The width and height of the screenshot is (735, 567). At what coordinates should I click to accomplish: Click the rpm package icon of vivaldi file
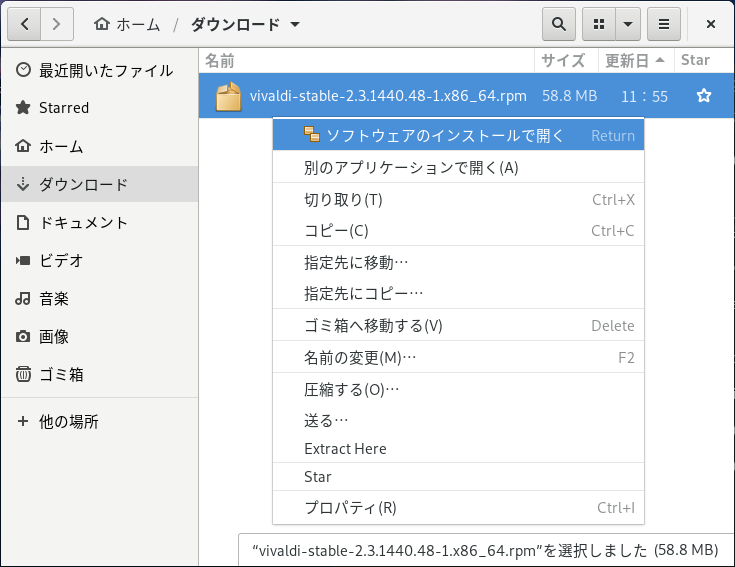coord(228,97)
